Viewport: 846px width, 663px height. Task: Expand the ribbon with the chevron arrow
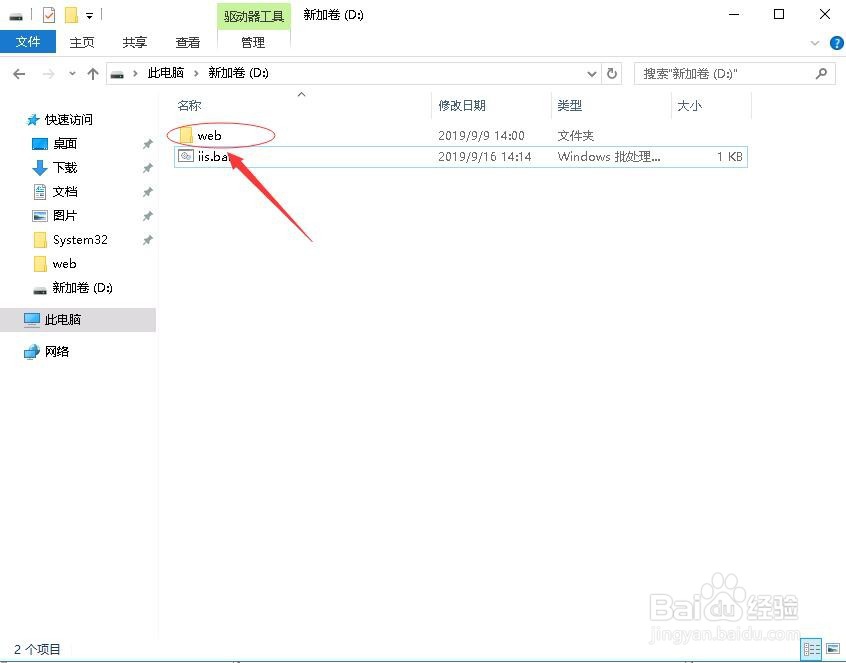[815, 43]
